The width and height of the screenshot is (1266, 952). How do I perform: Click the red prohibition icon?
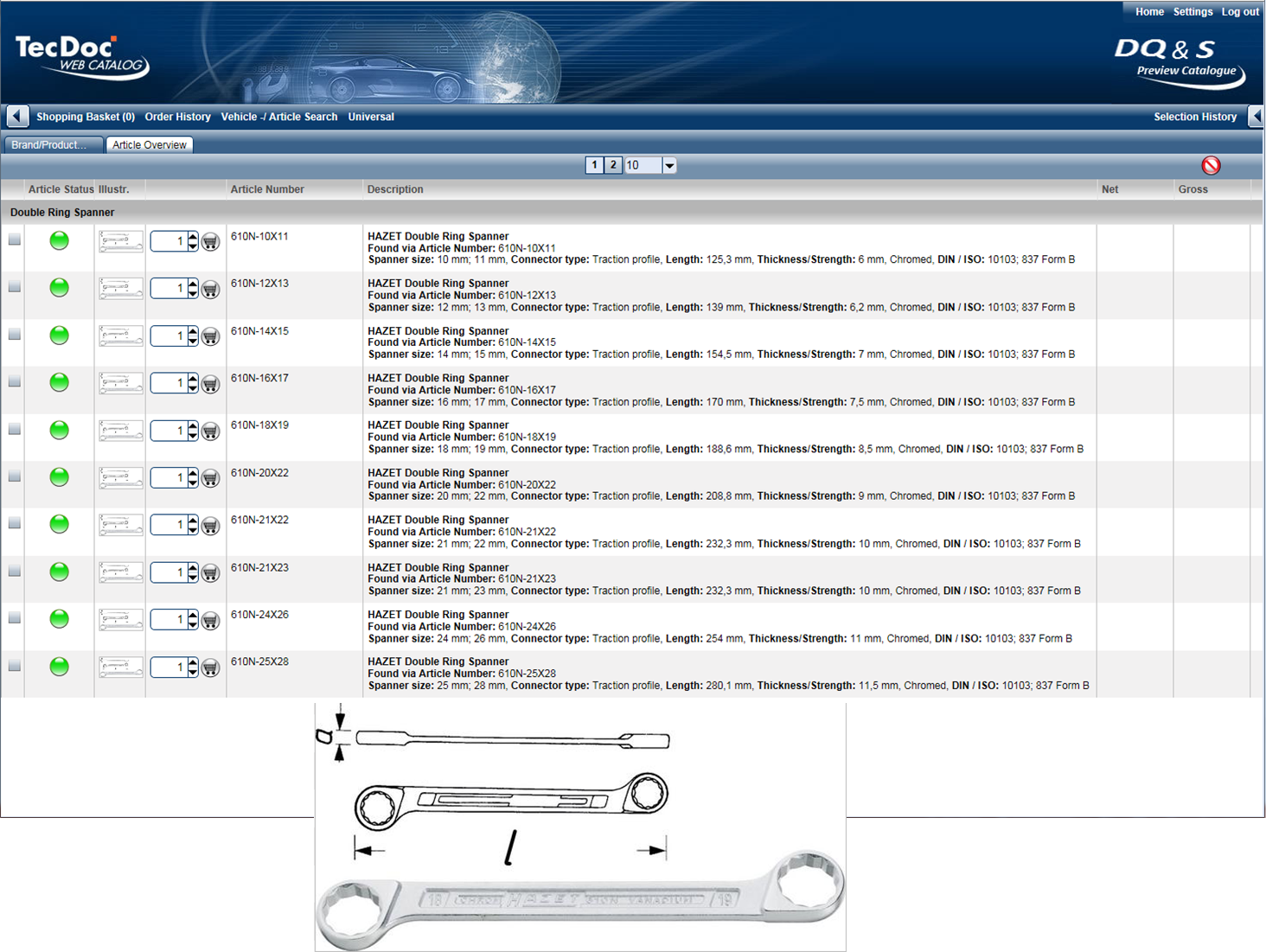[x=1211, y=165]
